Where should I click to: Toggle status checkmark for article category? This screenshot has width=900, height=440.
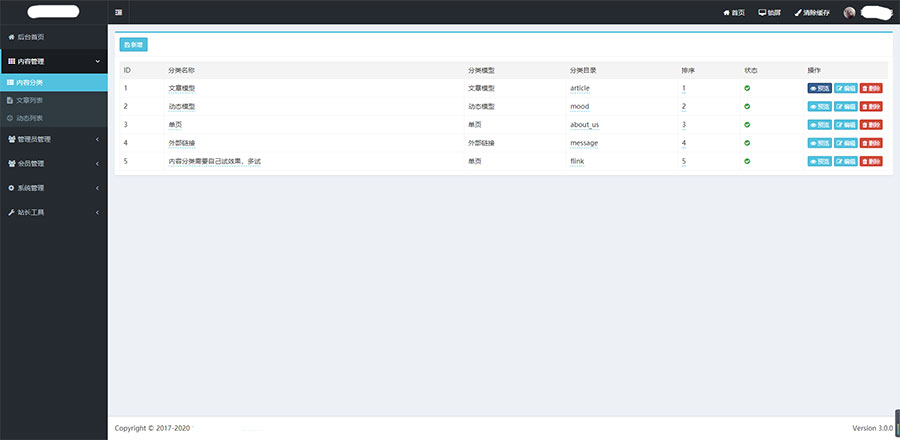point(747,88)
